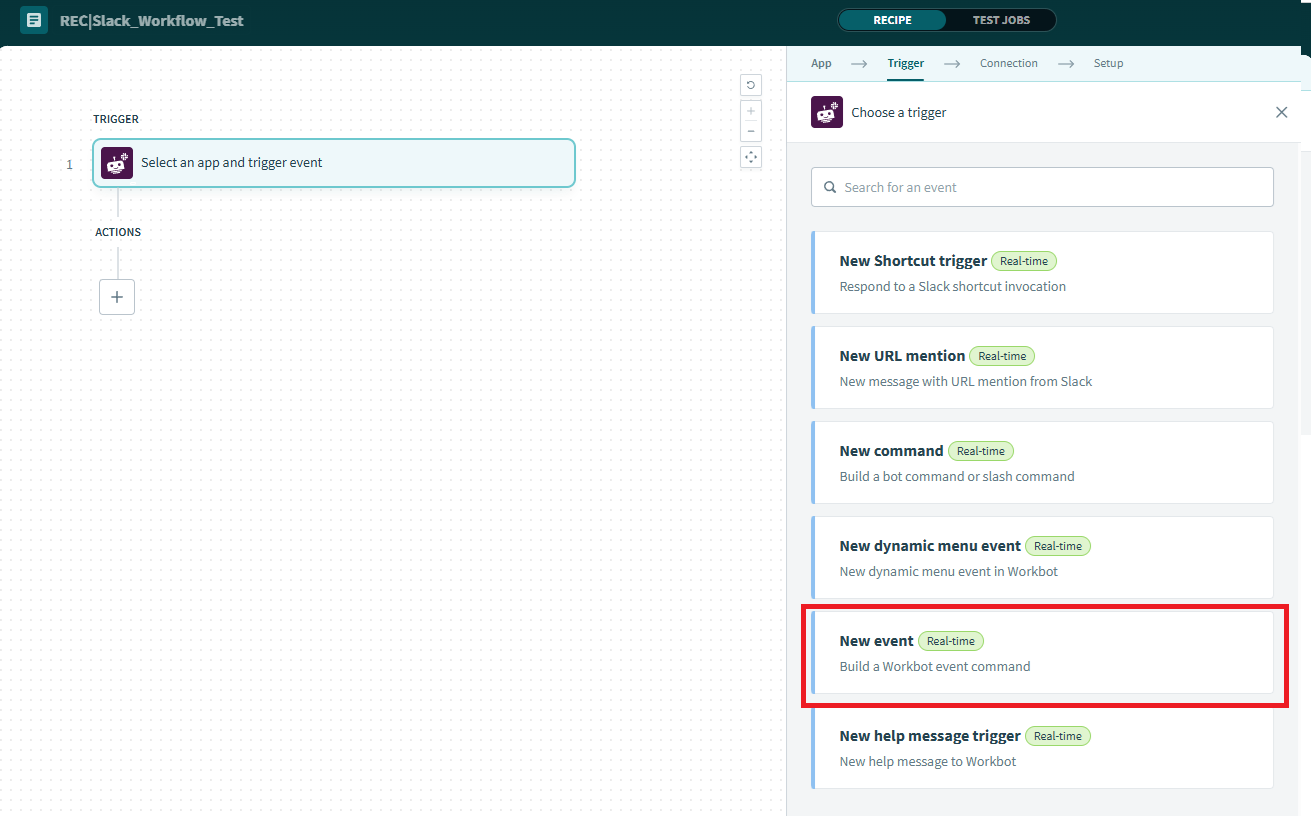This screenshot has width=1311, height=816.
Task: Click Real-time badge beside New command
Action: click(x=981, y=451)
